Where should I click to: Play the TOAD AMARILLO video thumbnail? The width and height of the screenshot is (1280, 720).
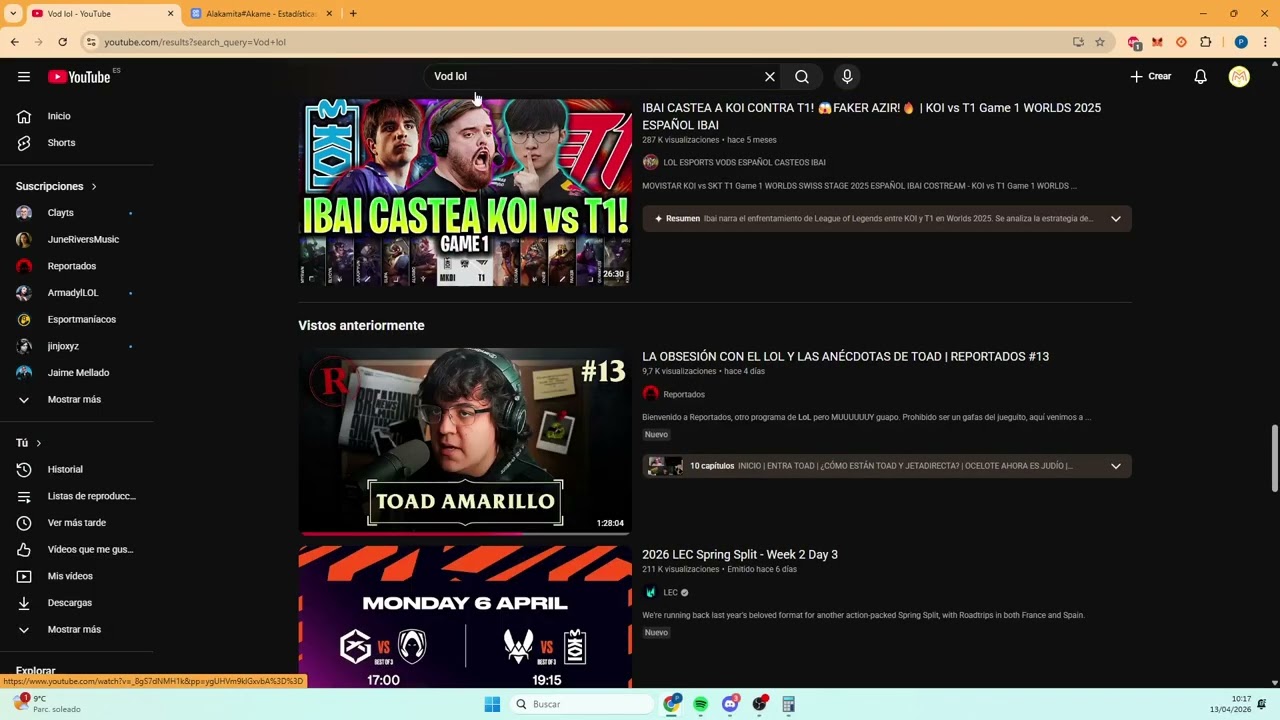pyautogui.click(x=465, y=441)
